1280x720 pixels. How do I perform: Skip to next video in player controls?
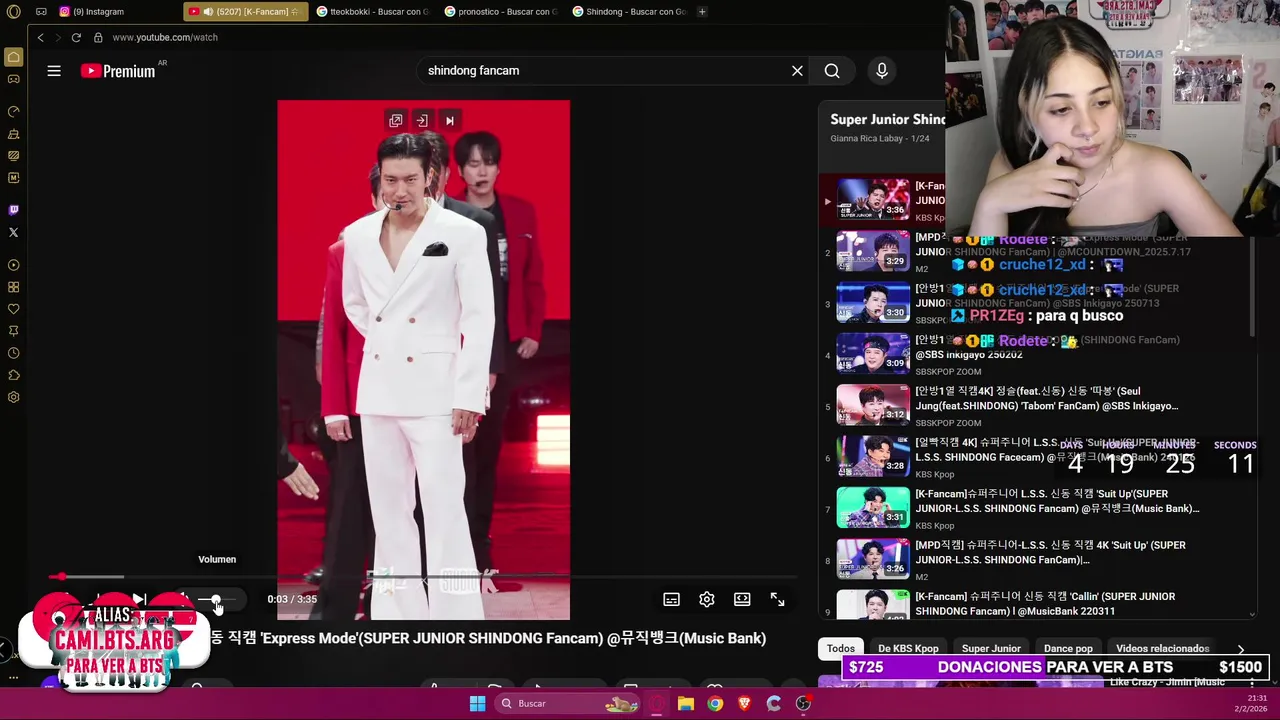click(139, 599)
